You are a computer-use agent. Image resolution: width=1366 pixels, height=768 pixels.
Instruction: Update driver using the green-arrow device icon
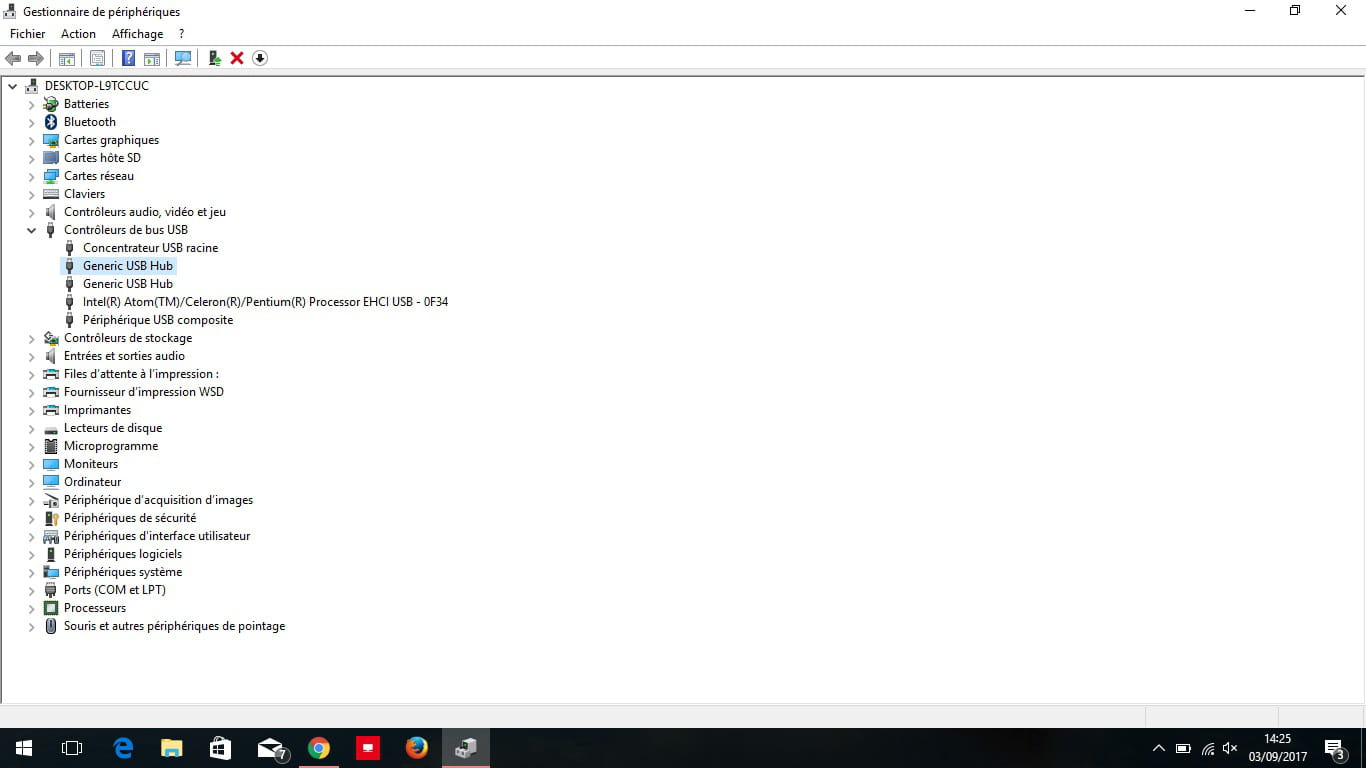pyautogui.click(x=214, y=58)
